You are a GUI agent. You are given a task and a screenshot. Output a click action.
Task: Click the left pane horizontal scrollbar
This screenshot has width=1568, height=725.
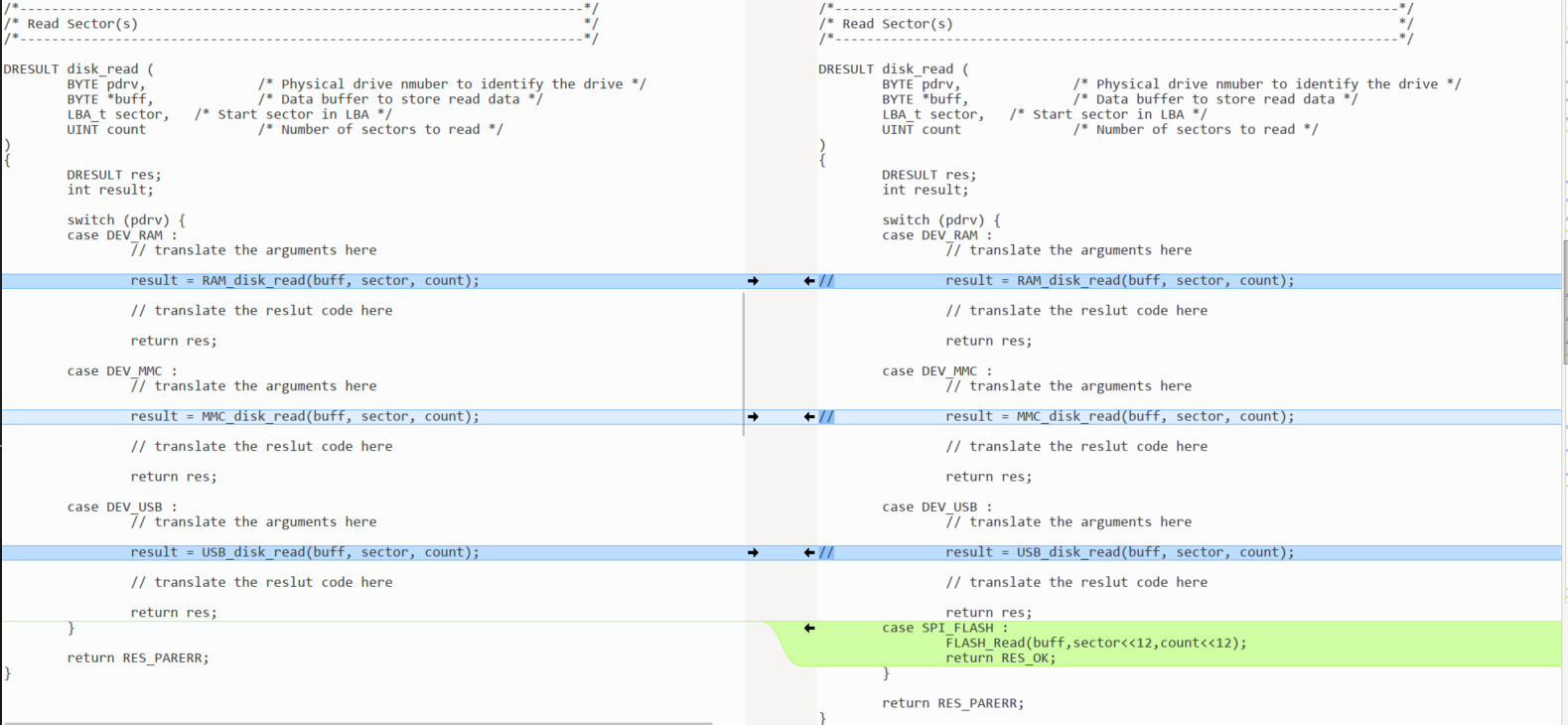(357, 722)
